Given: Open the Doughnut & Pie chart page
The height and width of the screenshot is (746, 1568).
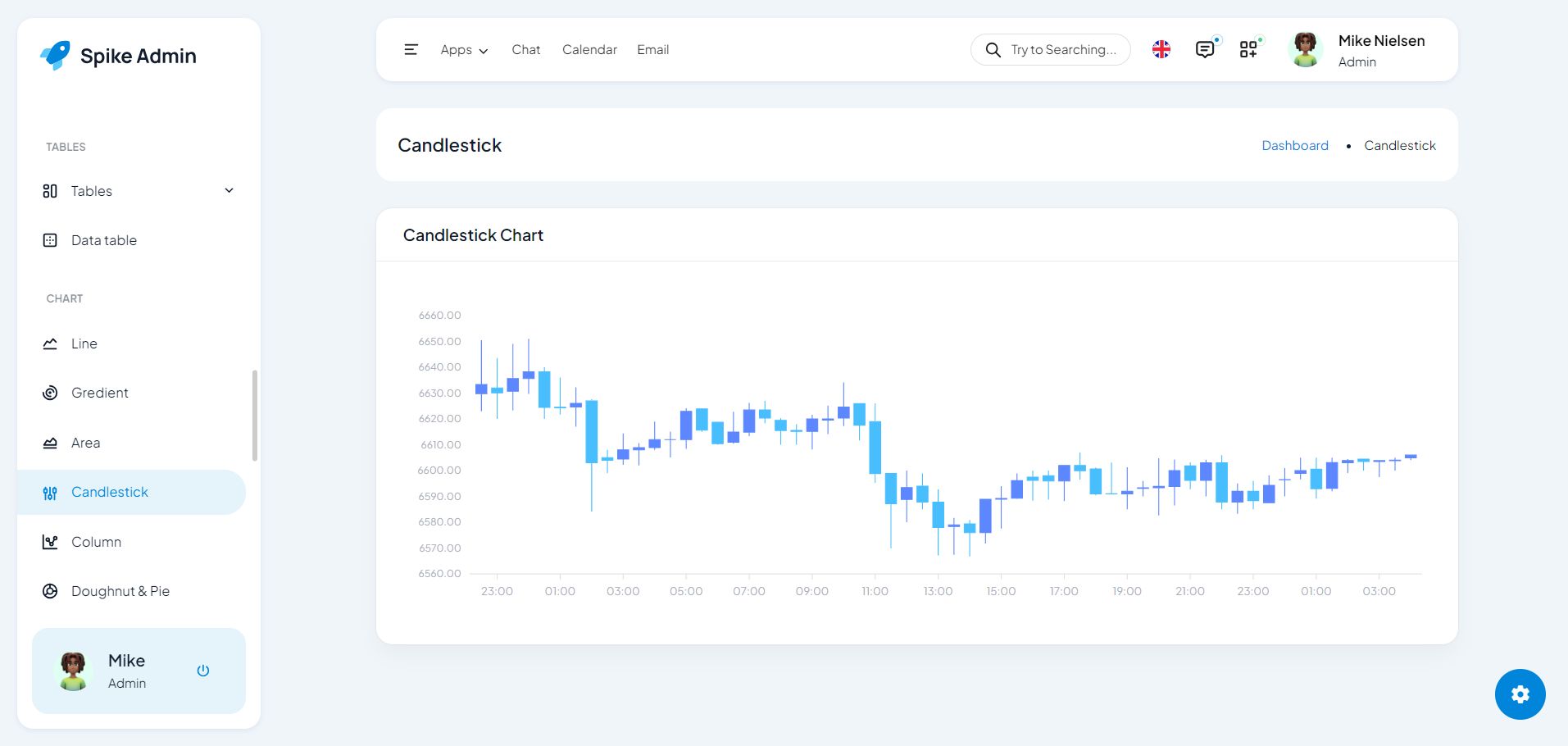Looking at the screenshot, I should 120,591.
